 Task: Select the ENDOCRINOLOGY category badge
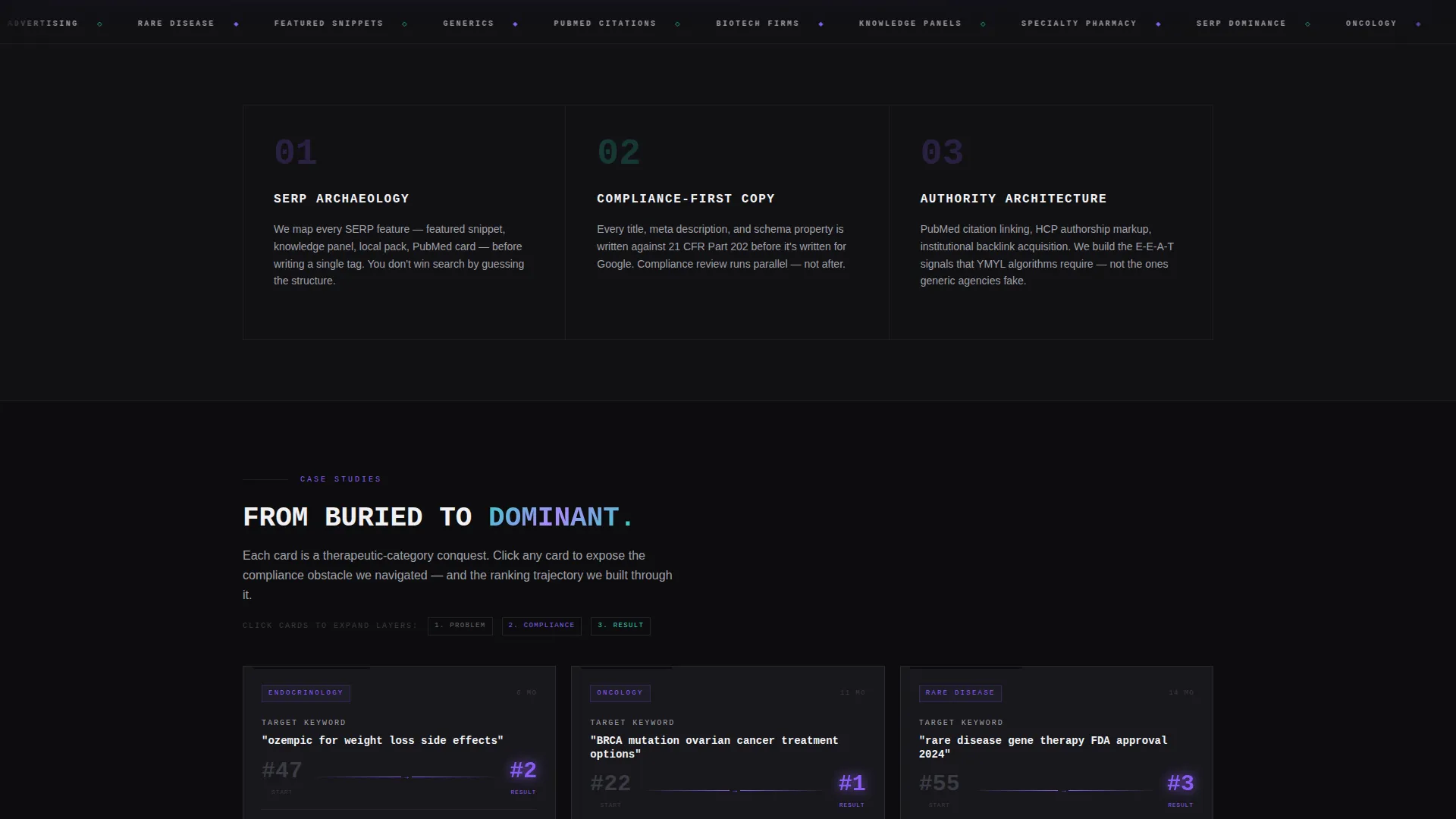pyautogui.click(x=306, y=693)
